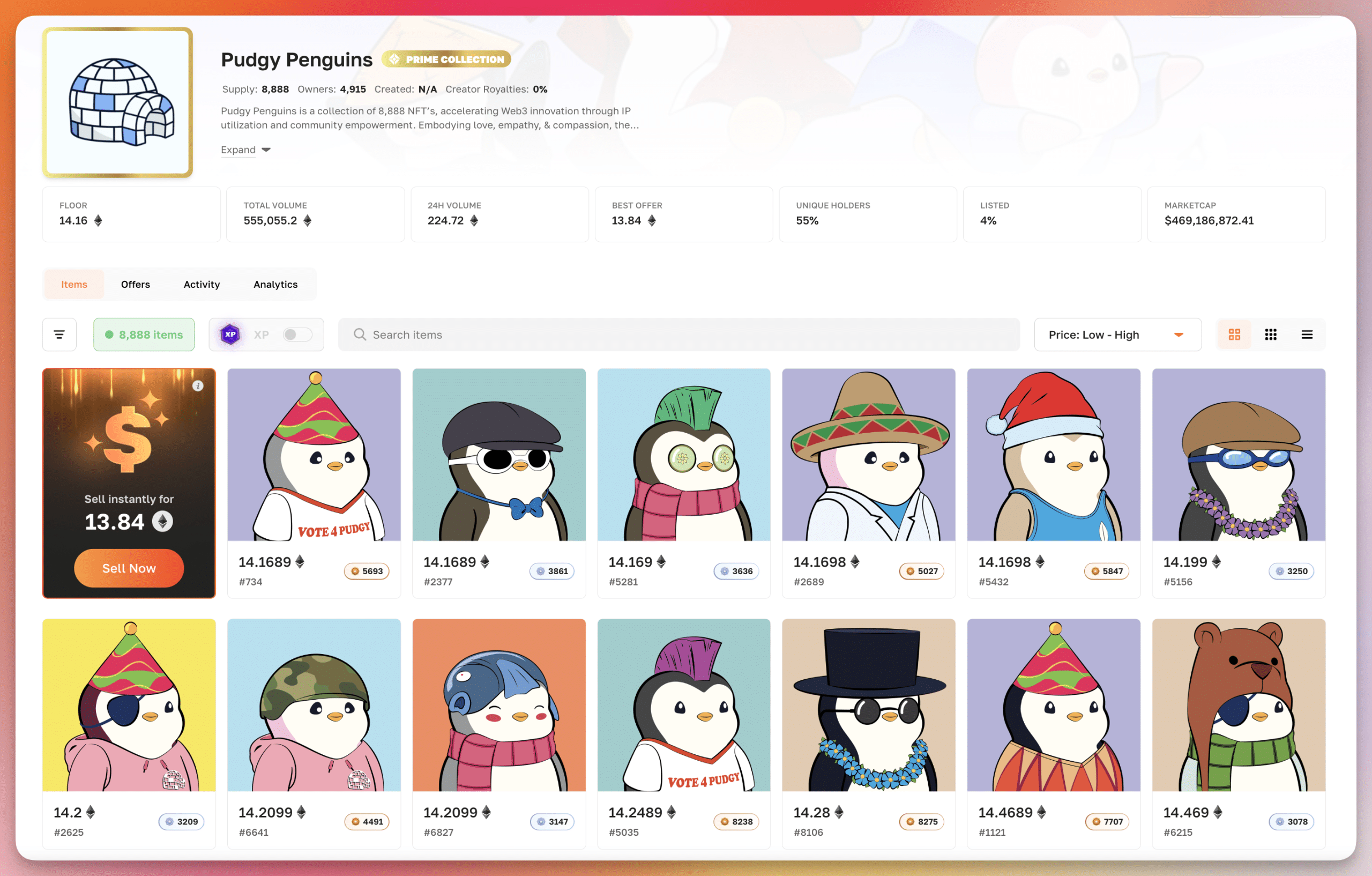Image resolution: width=1372 pixels, height=876 pixels.
Task: Click rarity badge 5027
Action: coord(922,571)
